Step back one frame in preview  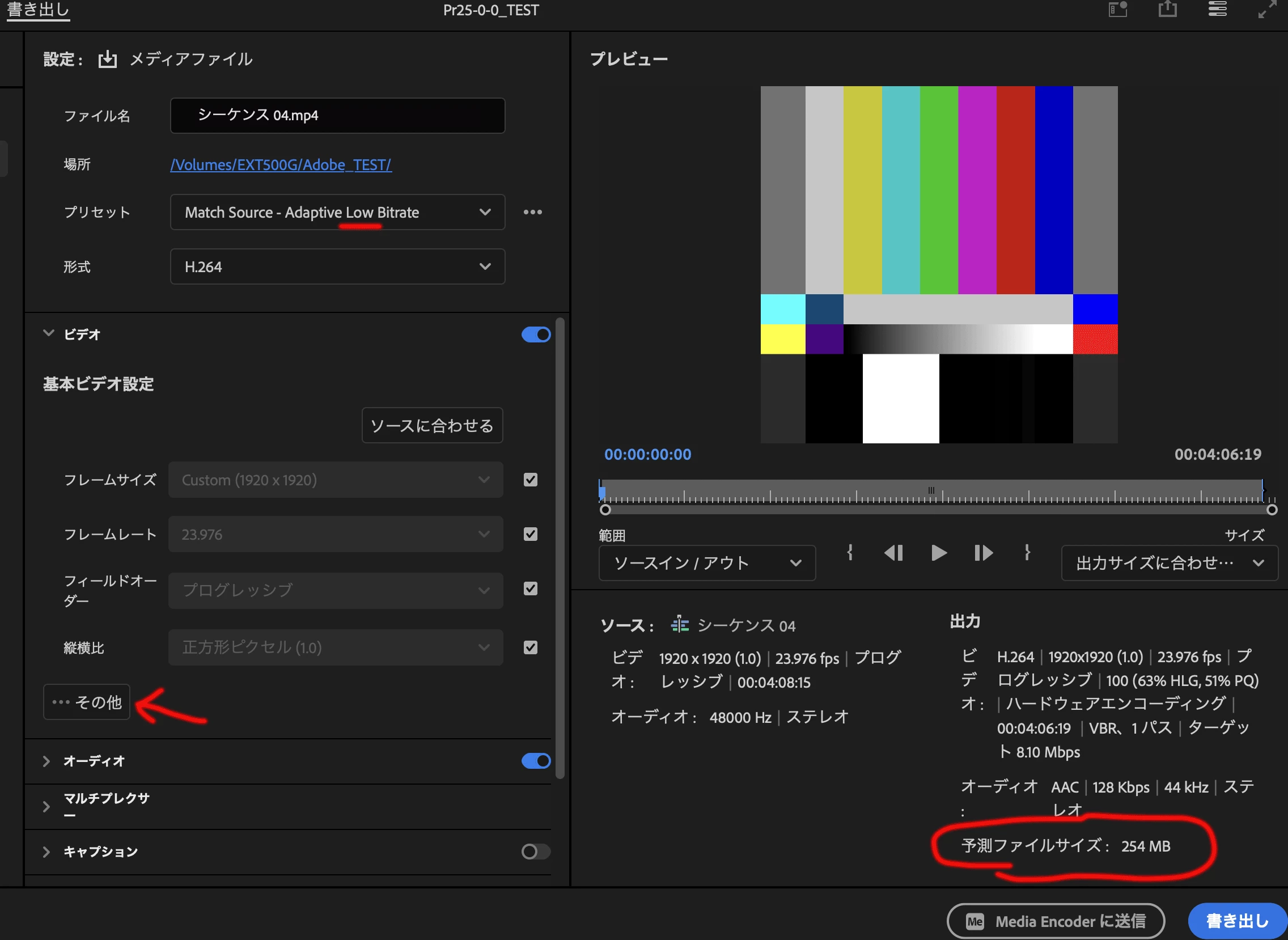tap(894, 553)
